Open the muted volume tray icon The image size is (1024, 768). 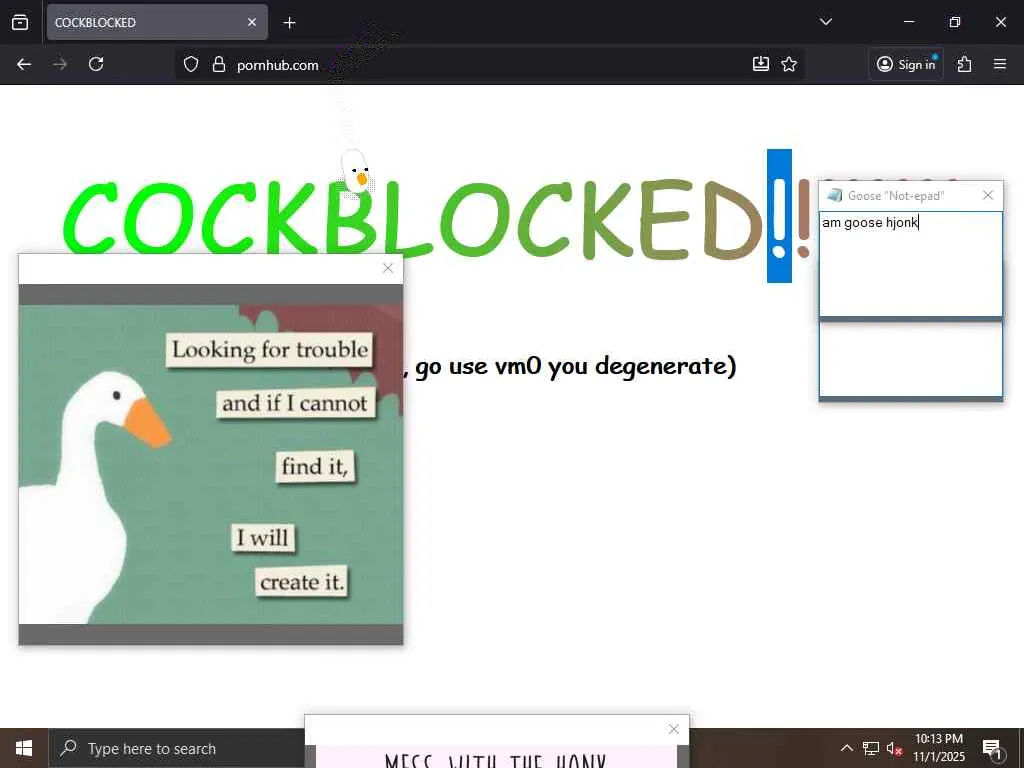[x=894, y=748]
